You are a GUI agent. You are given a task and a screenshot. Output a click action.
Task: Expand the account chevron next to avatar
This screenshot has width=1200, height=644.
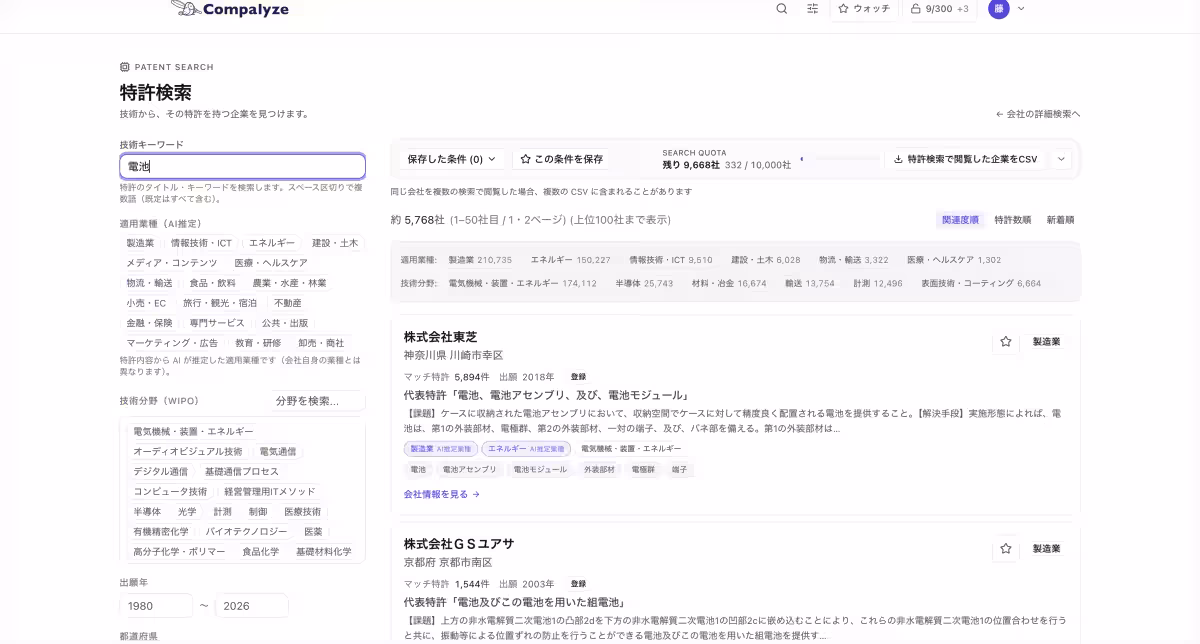point(1021,8)
